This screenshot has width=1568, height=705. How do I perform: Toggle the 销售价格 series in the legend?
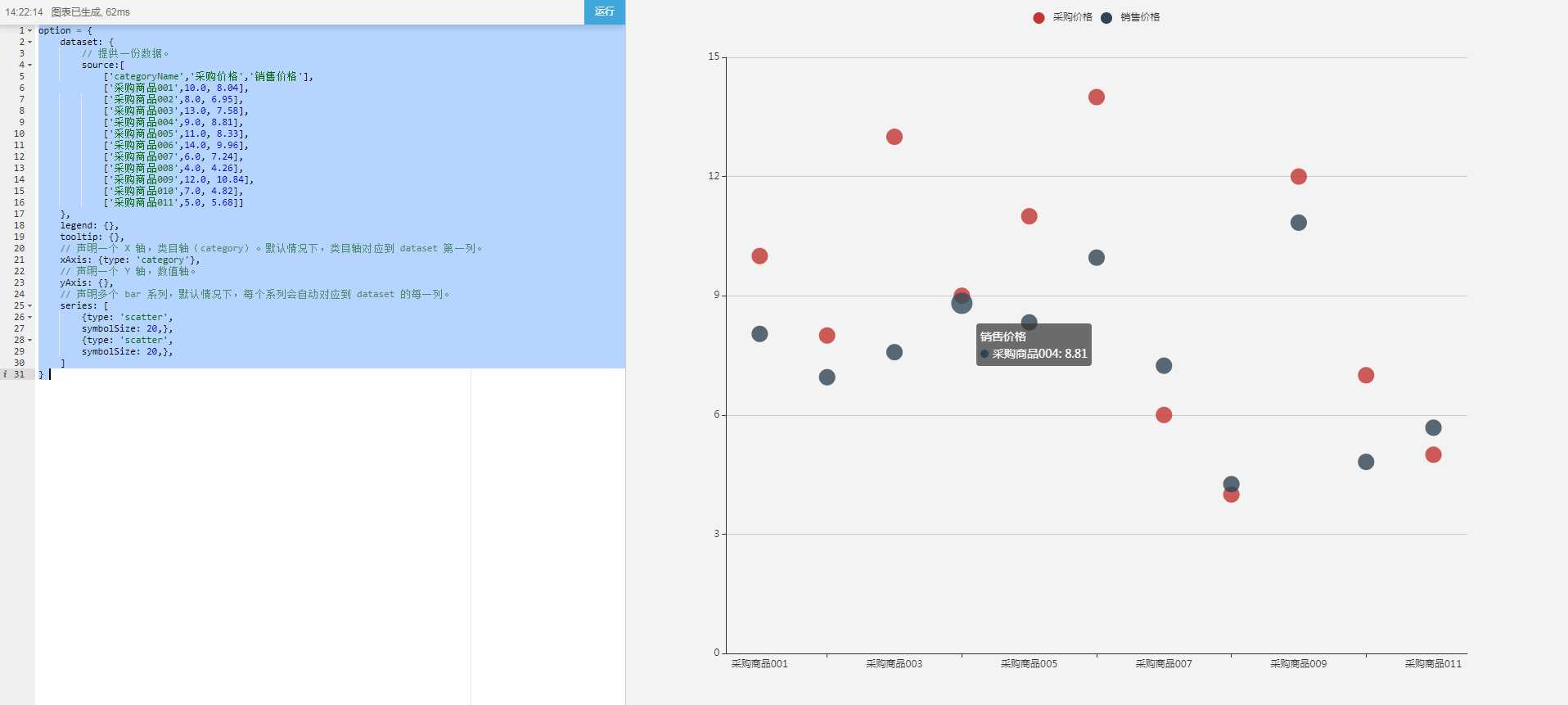(1130, 17)
